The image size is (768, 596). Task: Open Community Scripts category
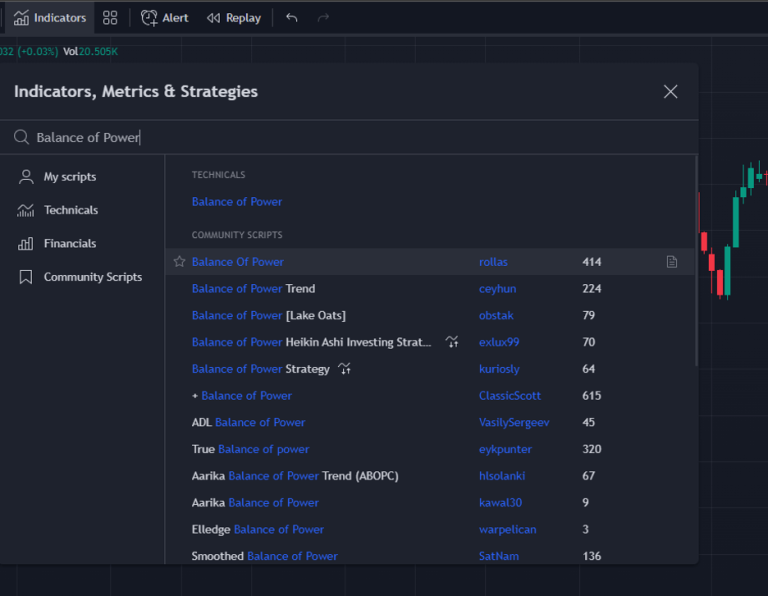[x=92, y=277]
